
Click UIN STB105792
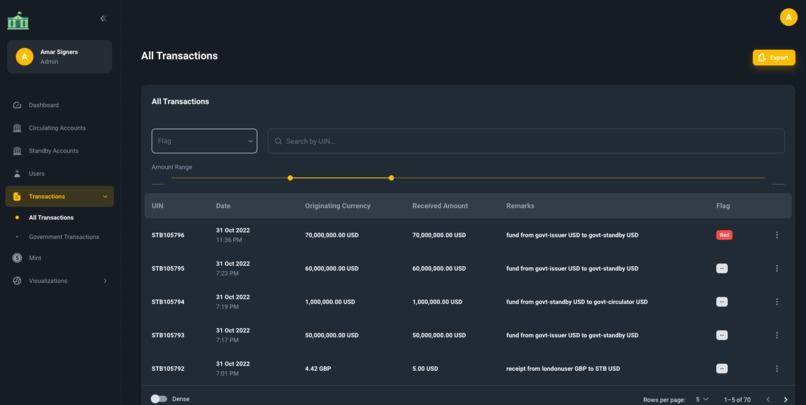pyautogui.click(x=168, y=369)
